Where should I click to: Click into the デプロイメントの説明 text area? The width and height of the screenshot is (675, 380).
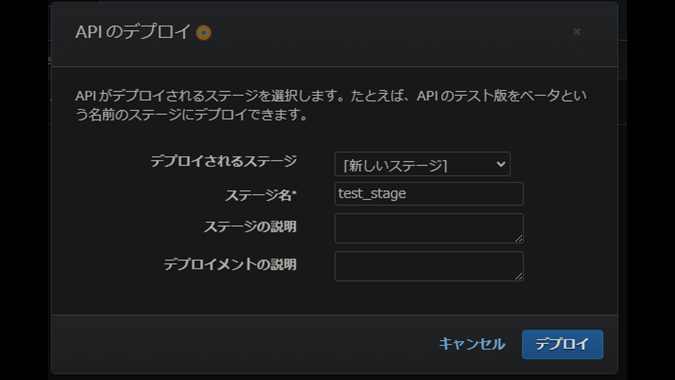[429, 266]
